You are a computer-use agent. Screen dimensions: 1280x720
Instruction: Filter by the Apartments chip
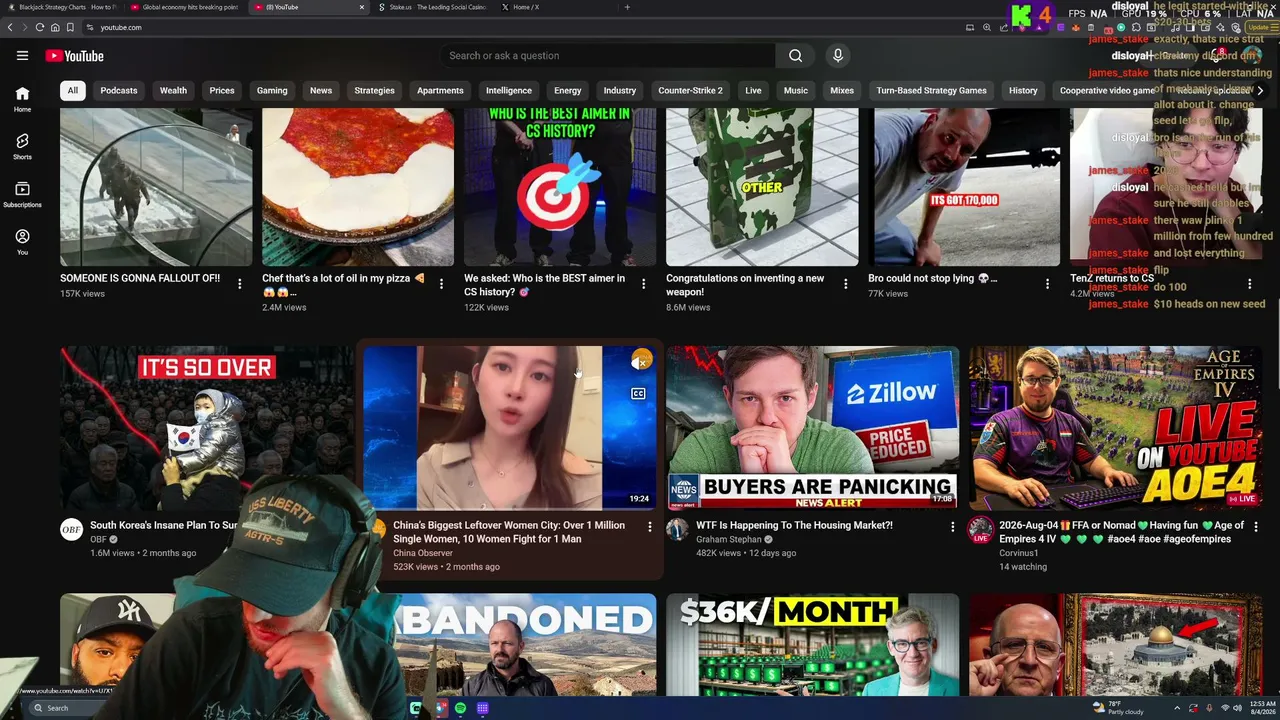tap(440, 91)
